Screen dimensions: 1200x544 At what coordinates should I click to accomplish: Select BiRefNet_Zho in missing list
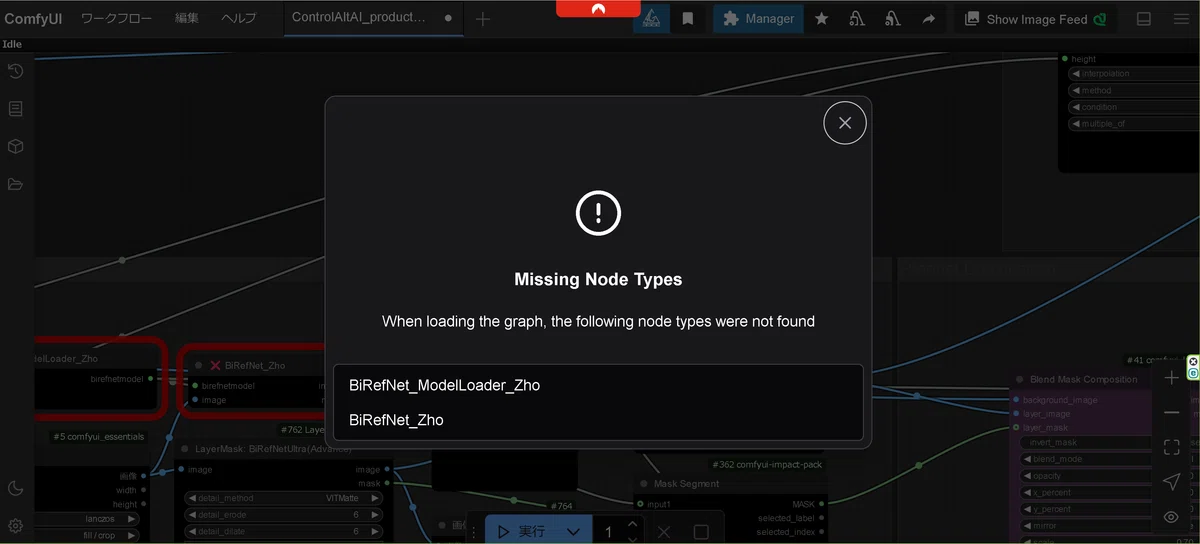click(x=598, y=420)
